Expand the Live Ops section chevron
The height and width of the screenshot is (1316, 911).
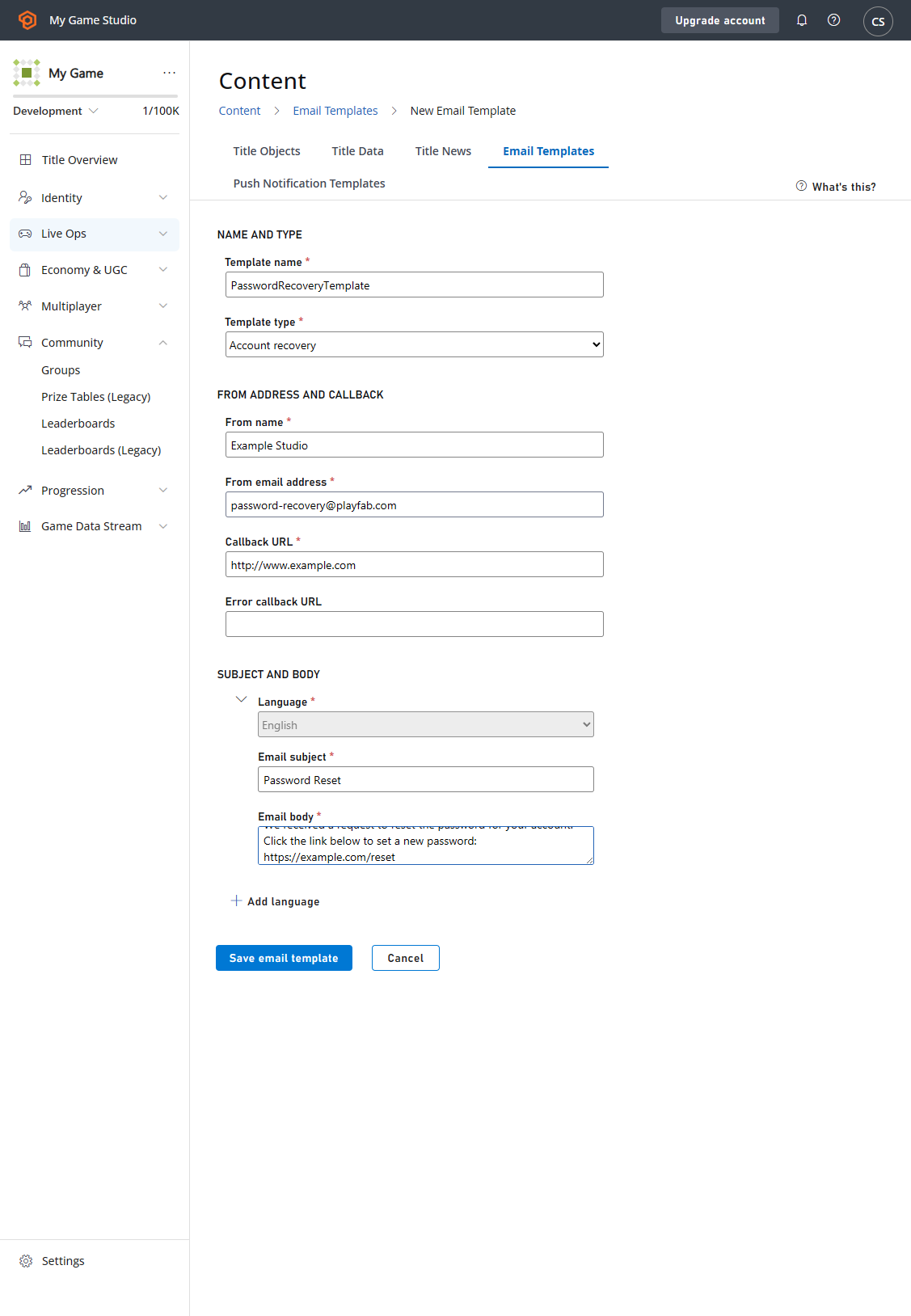pos(163,234)
